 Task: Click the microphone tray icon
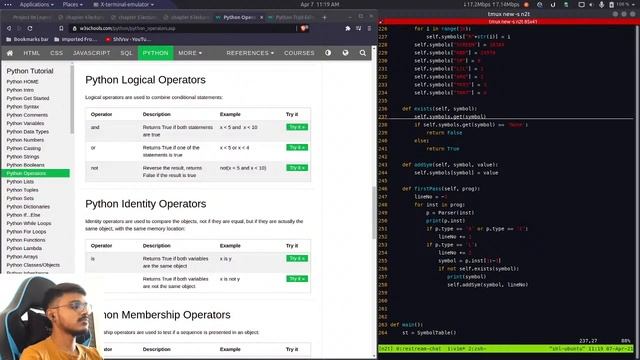[x=601, y=4]
